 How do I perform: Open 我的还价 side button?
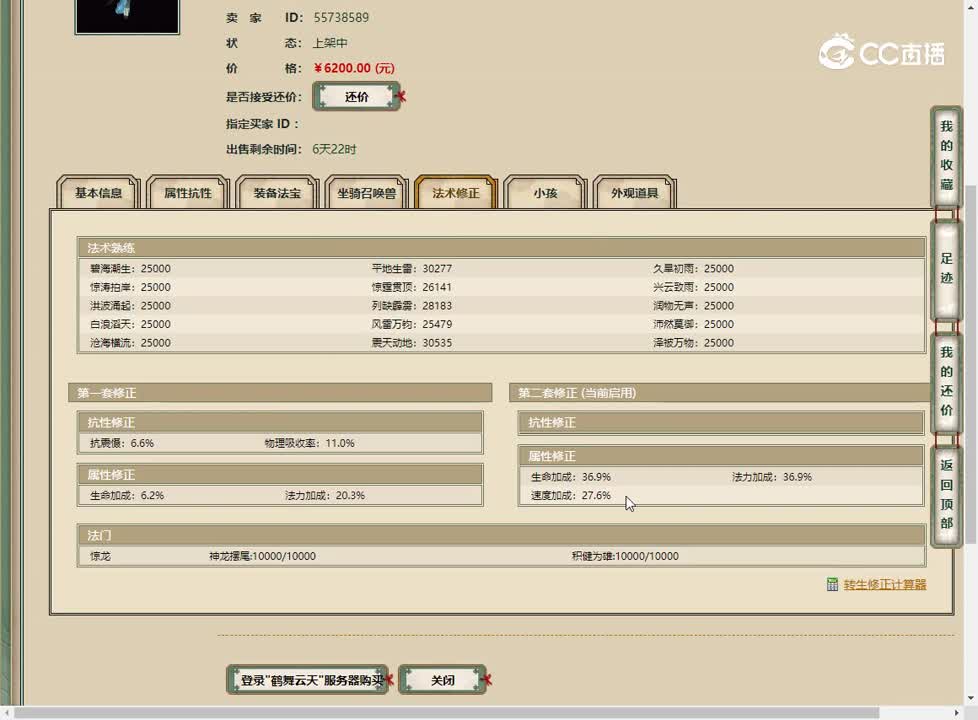(x=946, y=381)
